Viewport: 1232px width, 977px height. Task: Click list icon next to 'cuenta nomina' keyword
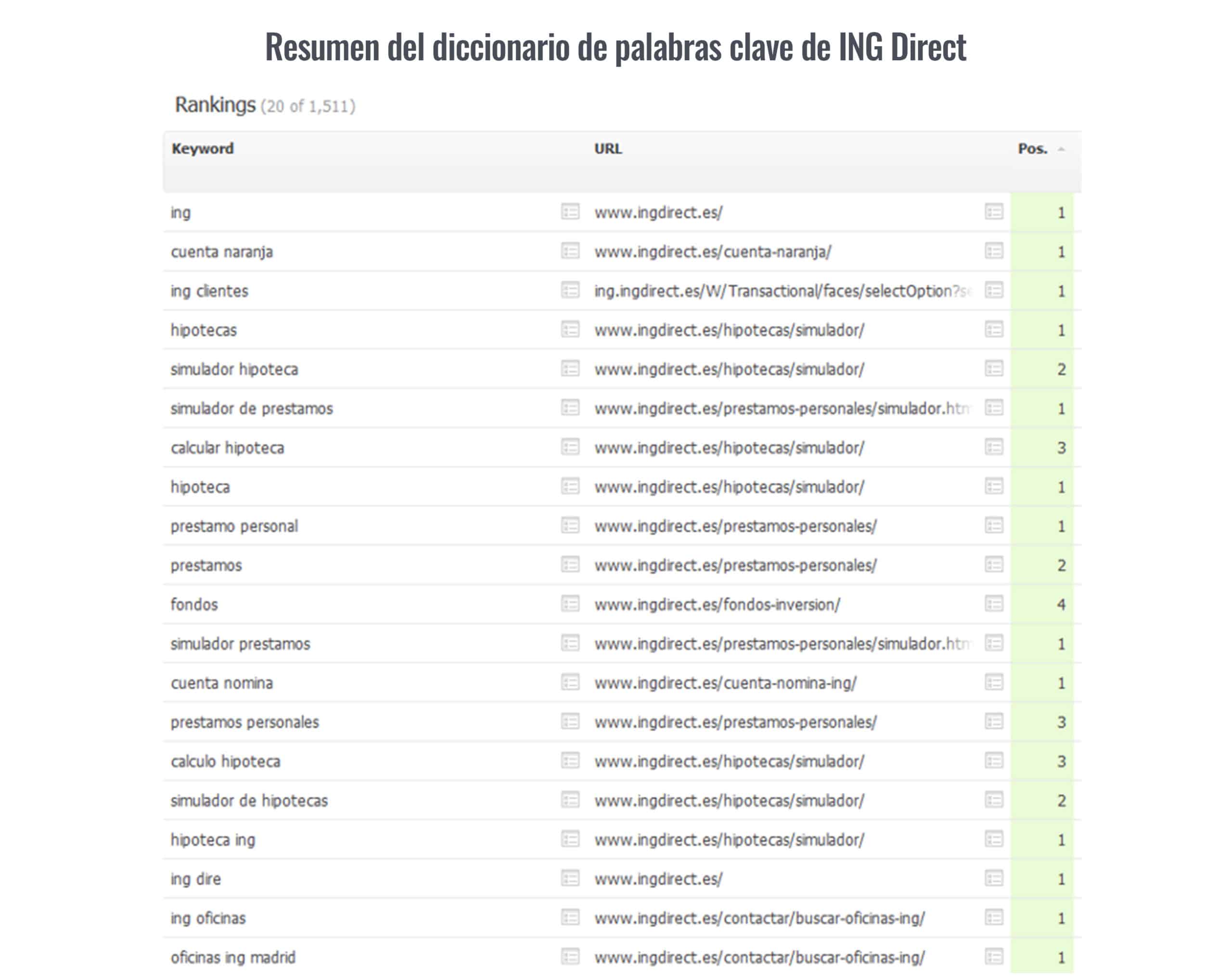tap(570, 682)
